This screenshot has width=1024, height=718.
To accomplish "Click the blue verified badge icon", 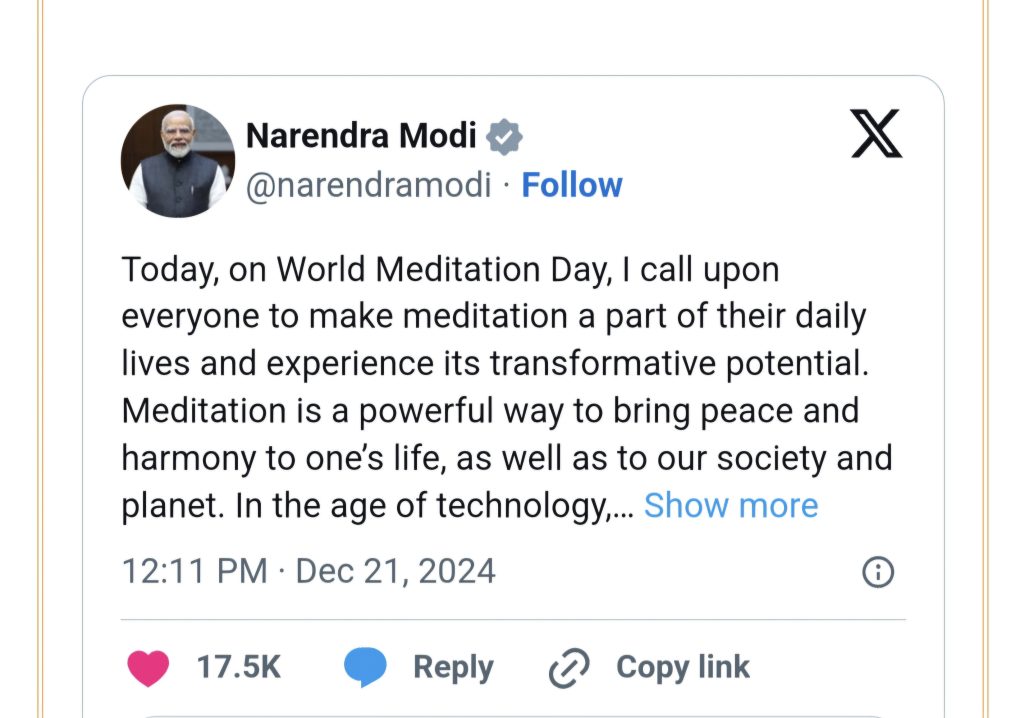I will 504,137.
